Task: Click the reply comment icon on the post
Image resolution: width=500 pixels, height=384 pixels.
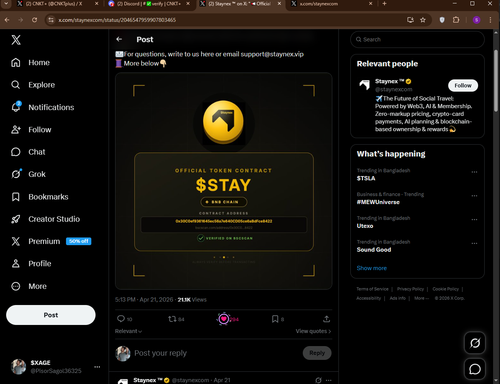Action: pyautogui.click(x=121, y=319)
